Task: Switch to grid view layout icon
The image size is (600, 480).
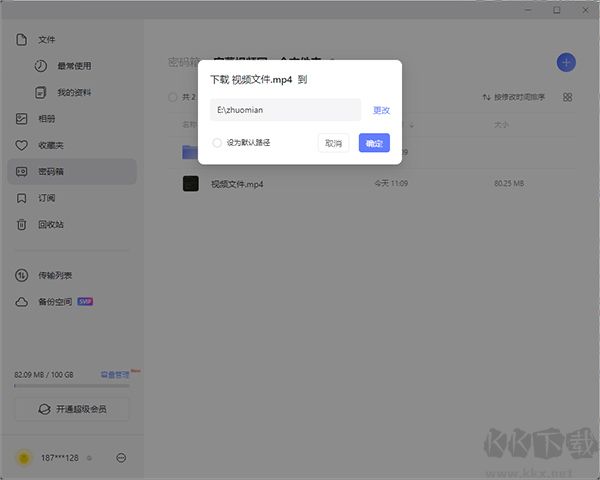Action: pos(567,97)
